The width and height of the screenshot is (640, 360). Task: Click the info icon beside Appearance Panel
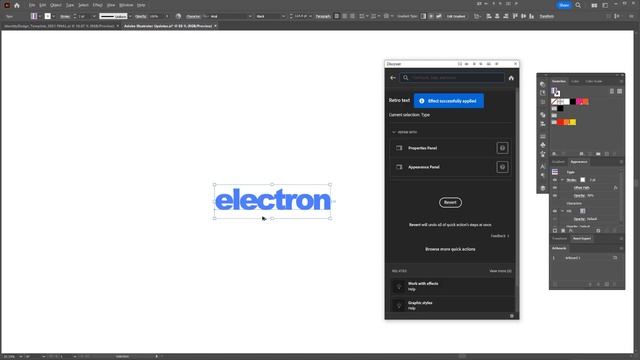tap(502, 167)
